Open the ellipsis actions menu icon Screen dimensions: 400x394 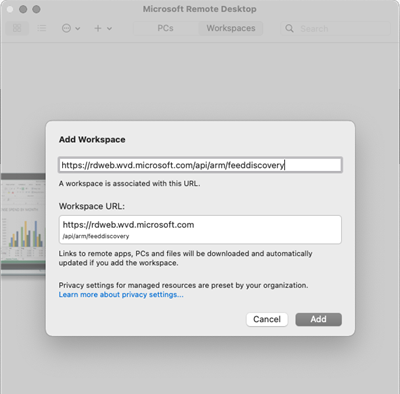click(66, 28)
